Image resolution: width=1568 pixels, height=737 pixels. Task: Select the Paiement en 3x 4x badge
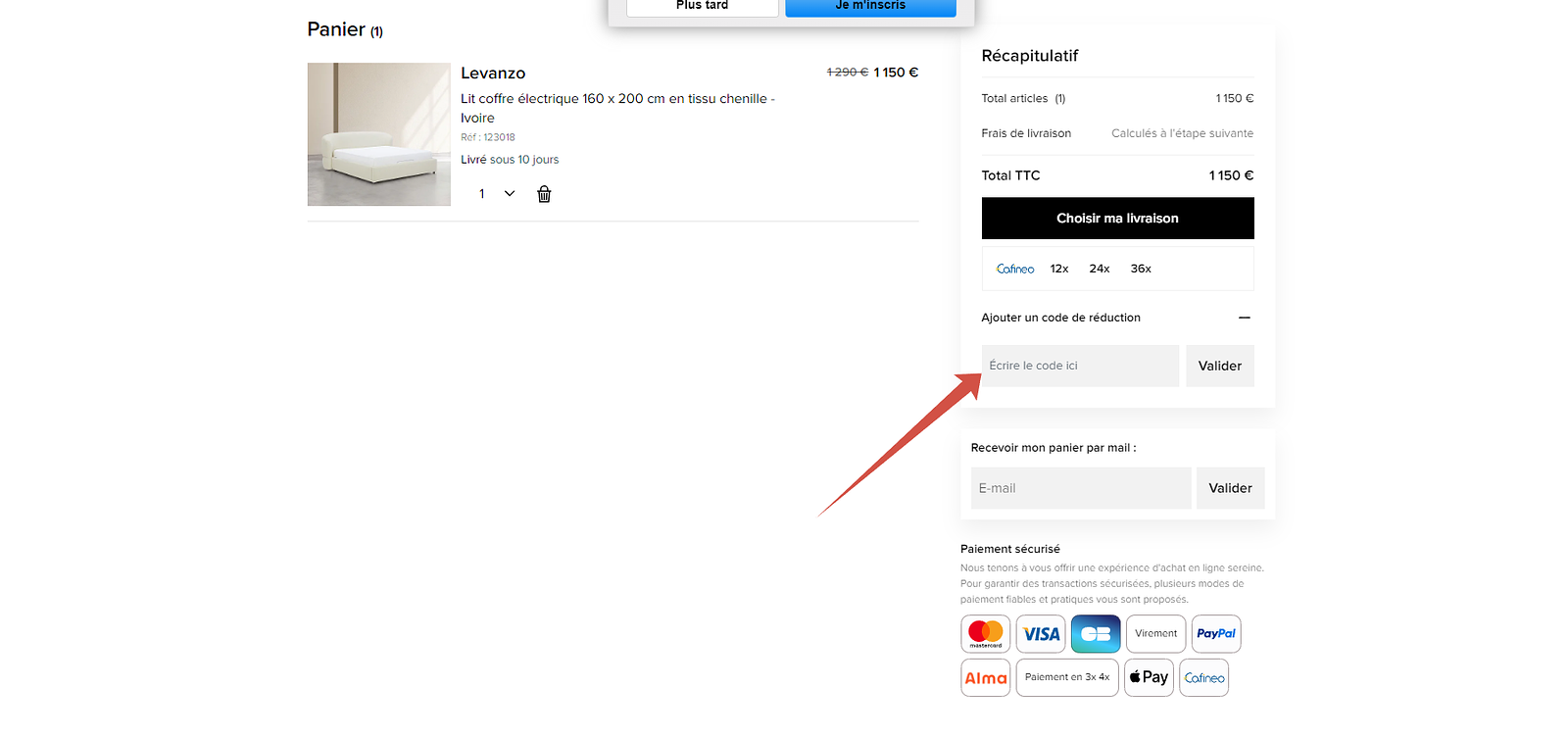point(1067,677)
